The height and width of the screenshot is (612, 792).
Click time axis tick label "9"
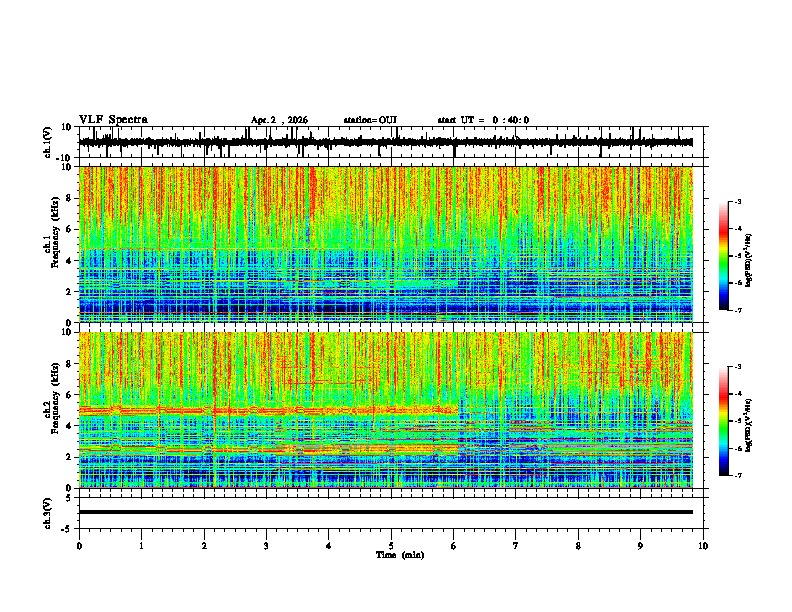click(x=640, y=546)
